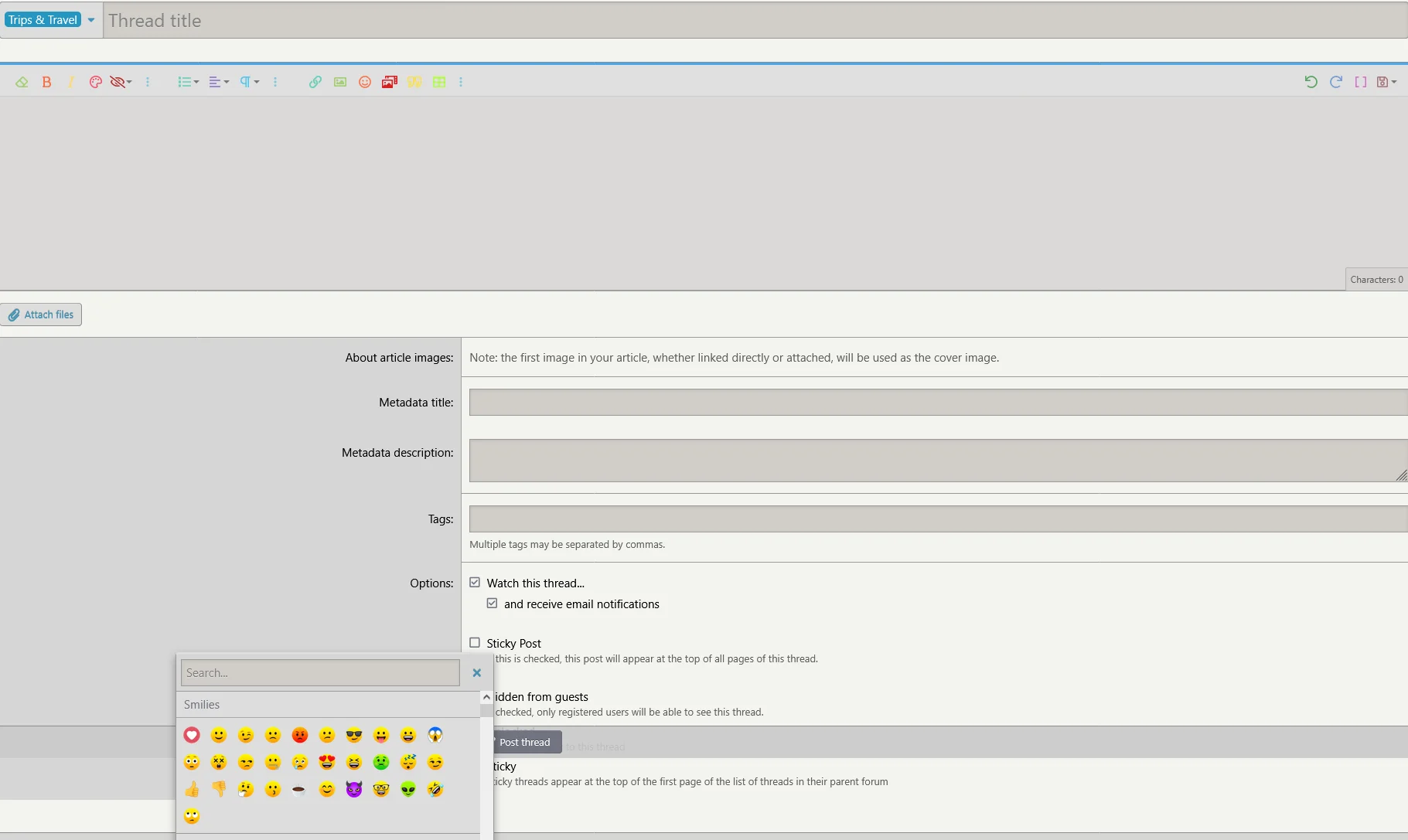Uncheck the Watch this thread checkbox
The height and width of the screenshot is (840, 1408).
click(475, 583)
